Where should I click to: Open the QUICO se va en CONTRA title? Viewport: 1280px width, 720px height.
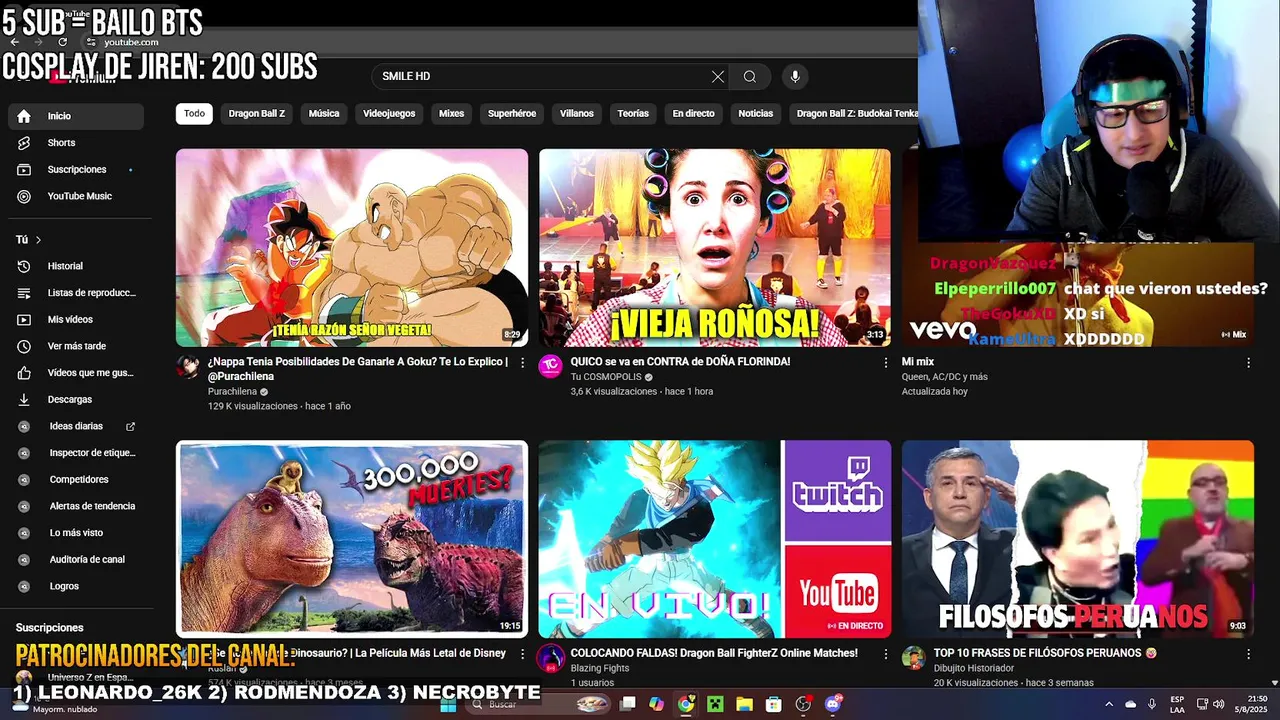point(680,362)
